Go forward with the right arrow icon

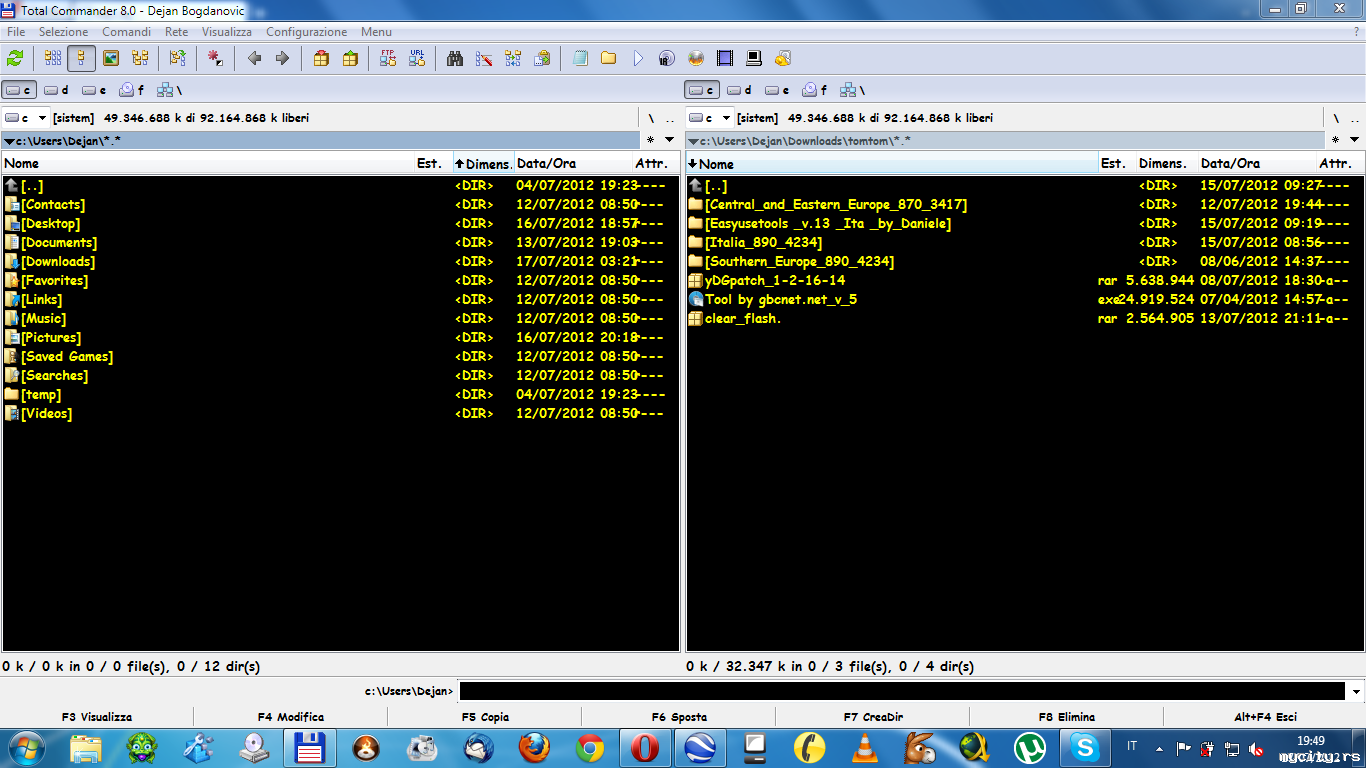click(282, 59)
